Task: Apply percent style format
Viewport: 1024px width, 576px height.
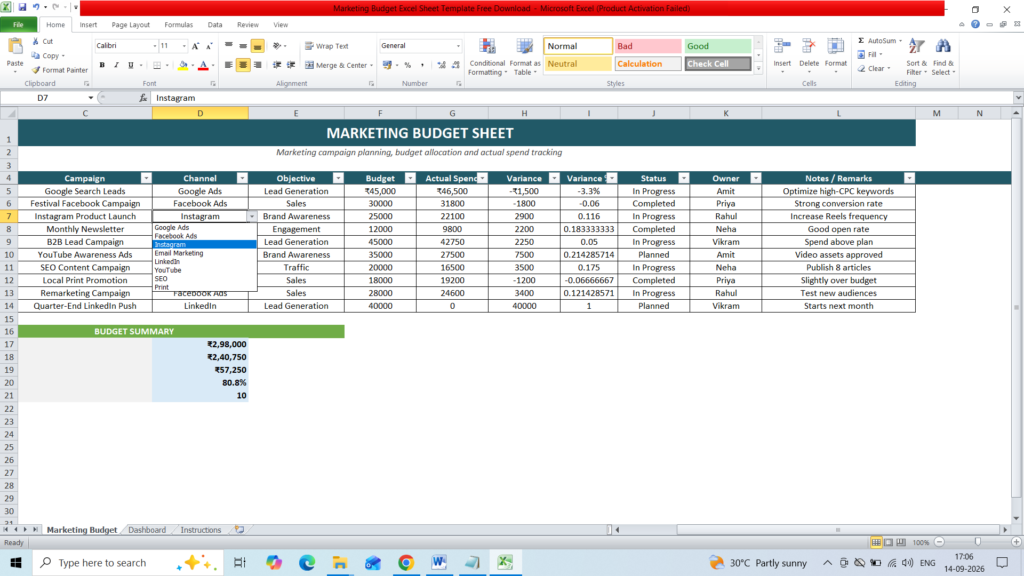Action: tap(408, 65)
